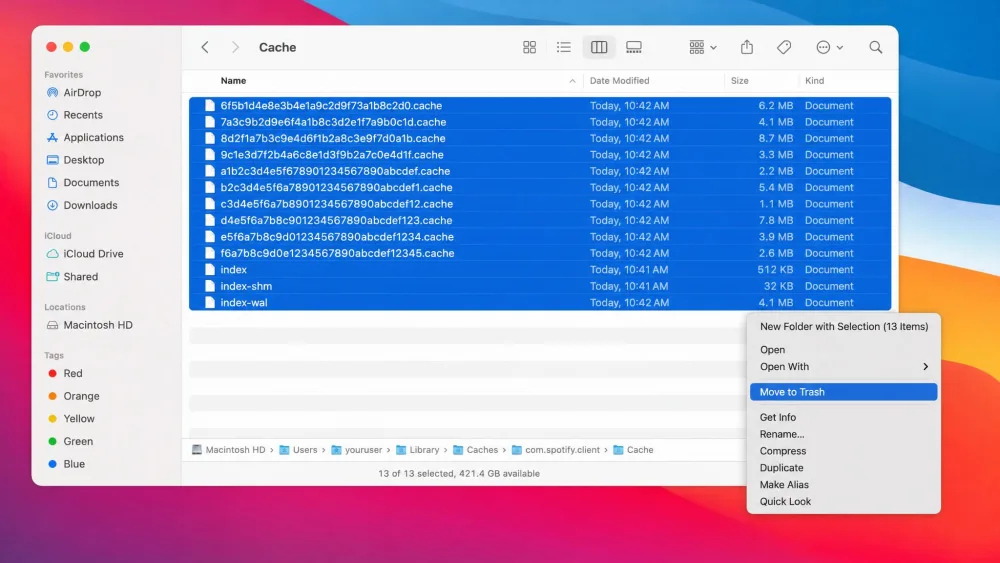Viewport: 1000px width, 563px height.
Task: Click the 6.2 MB size cell
Action: pyautogui.click(x=776, y=106)
